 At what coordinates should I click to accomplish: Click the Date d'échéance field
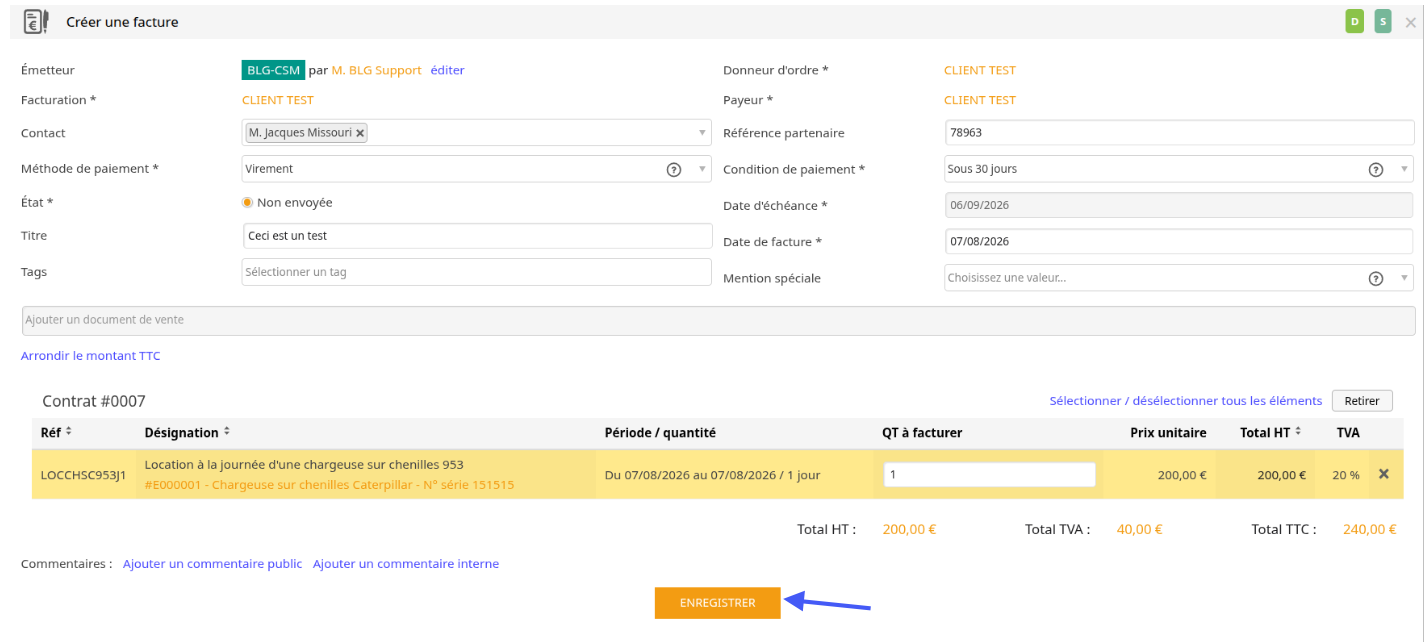(x=1180, y=205)
